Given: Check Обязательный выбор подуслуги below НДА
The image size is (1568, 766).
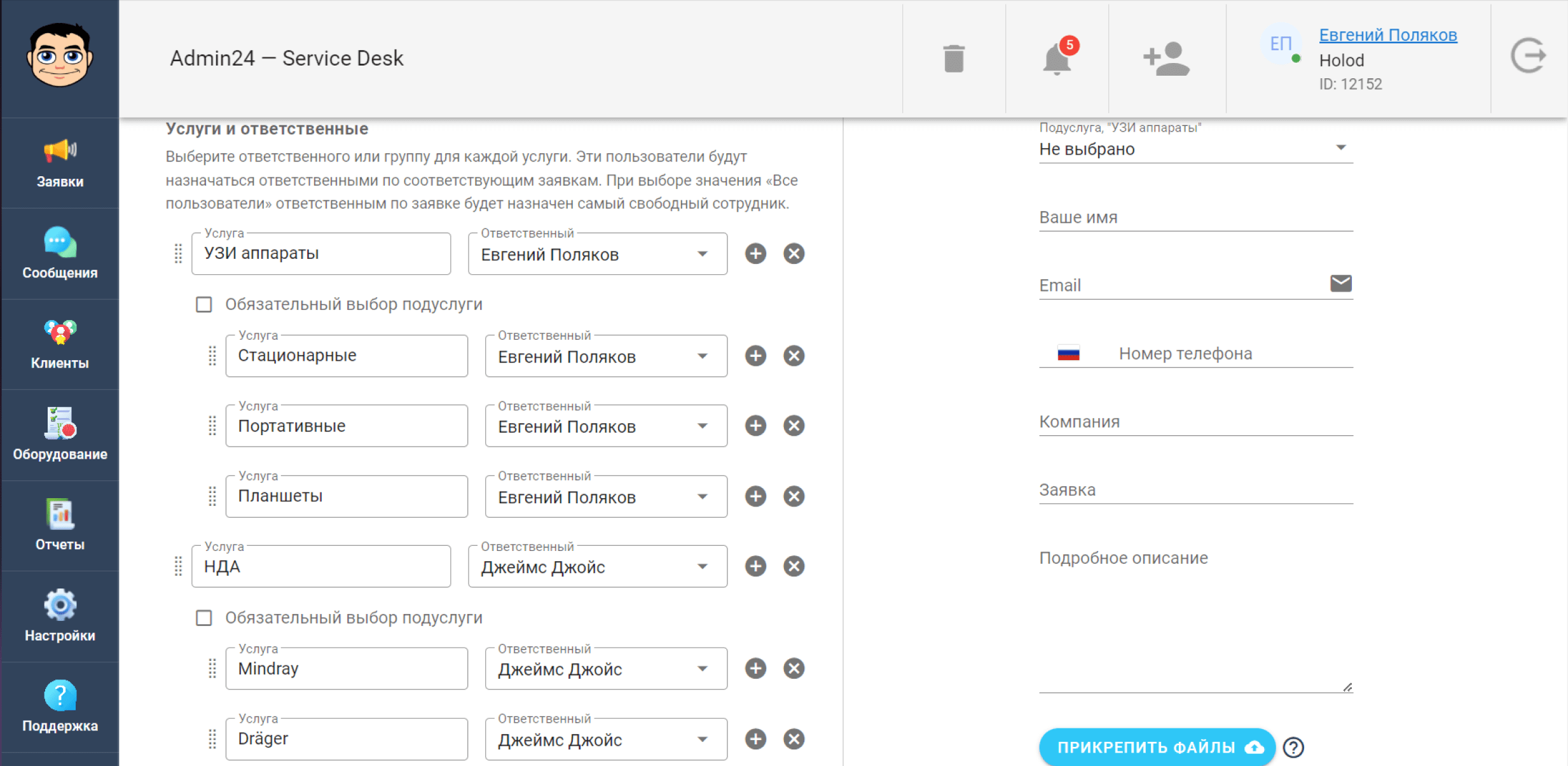Looking at the screenshot, I should coord(204,617).
